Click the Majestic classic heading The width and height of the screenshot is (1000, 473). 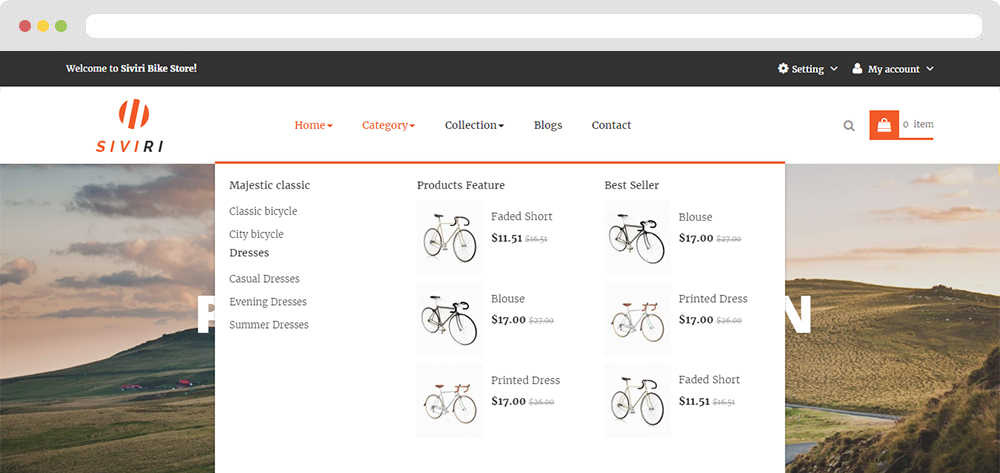tap(269, 186)
